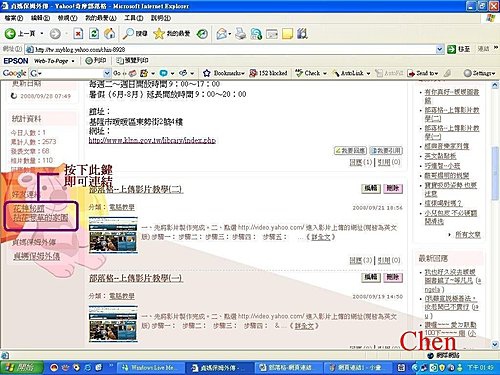Click the Discuss toolbar icon
The width and height of the screenshot is (500, 375).
[272, 33]
